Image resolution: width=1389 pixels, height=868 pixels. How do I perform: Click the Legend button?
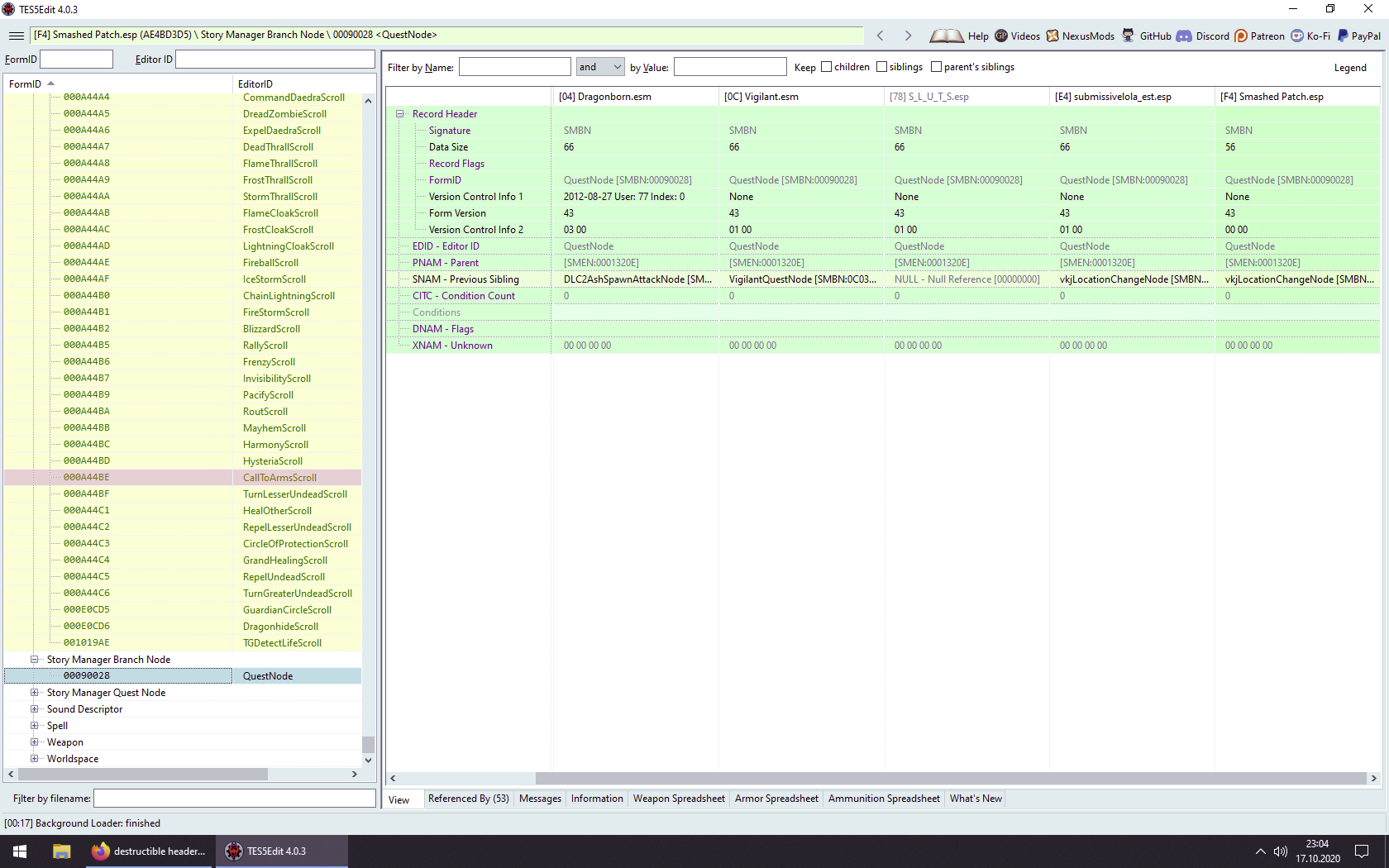[1350, 68]
